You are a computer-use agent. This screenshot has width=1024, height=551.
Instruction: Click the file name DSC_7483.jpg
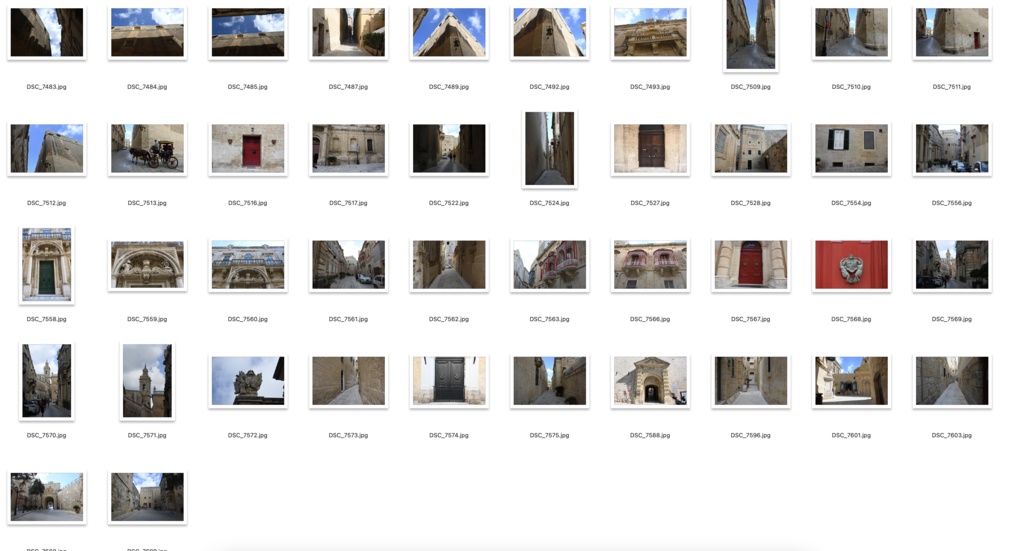coord(46,87)
